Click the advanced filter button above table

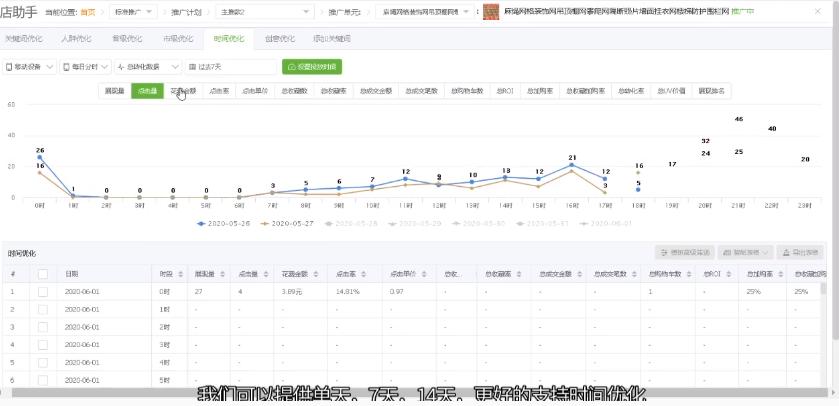point(684,252)
